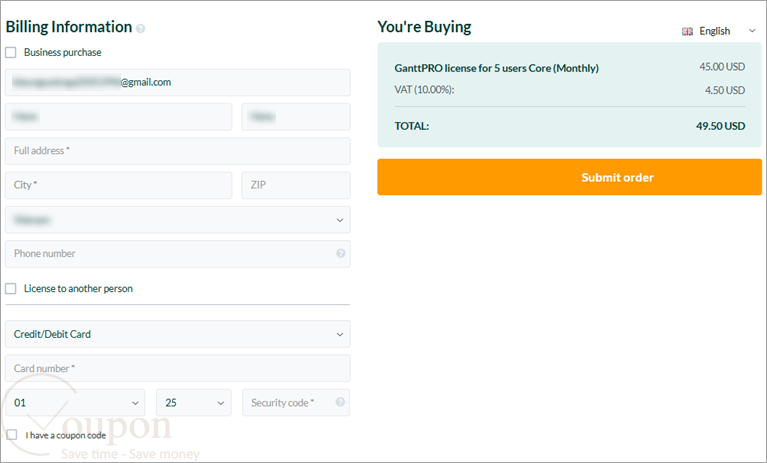This screenshot has height=463, width=767.
Task: Click the VAT (10.00%) label
Action: coord(424,89)
